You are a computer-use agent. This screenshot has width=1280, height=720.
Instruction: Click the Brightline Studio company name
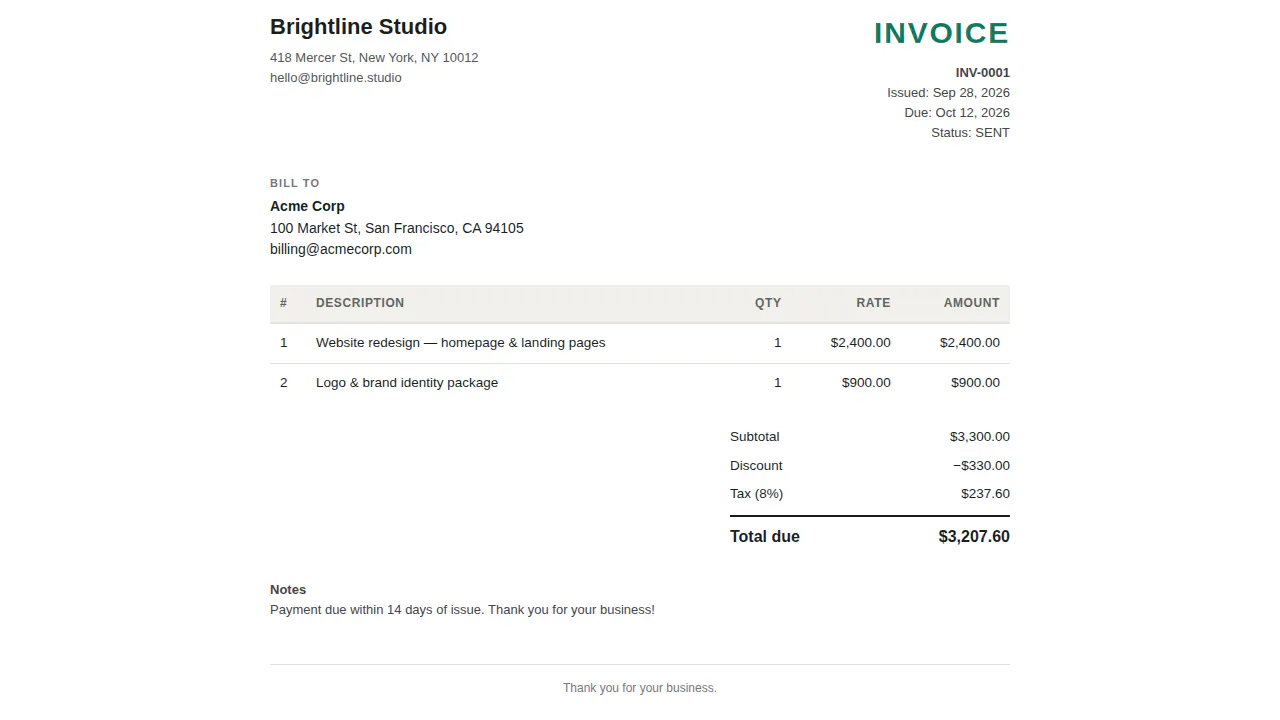(x=358, y=27)
